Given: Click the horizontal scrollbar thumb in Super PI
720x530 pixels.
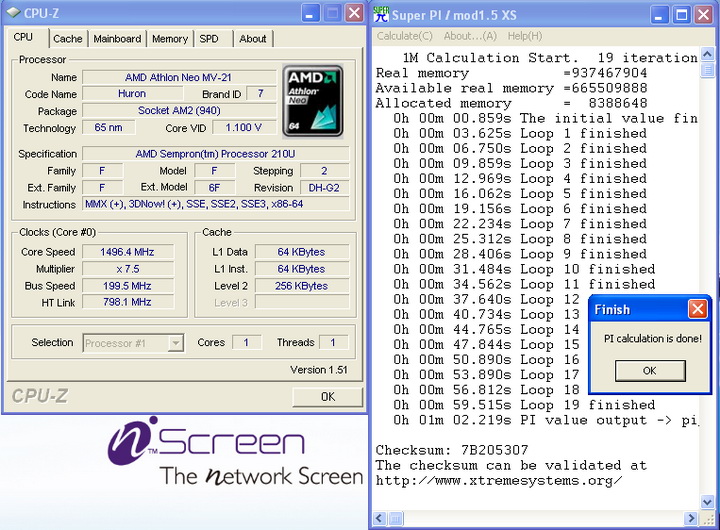Looking at the screenshot, I should (x=395, y=519).
